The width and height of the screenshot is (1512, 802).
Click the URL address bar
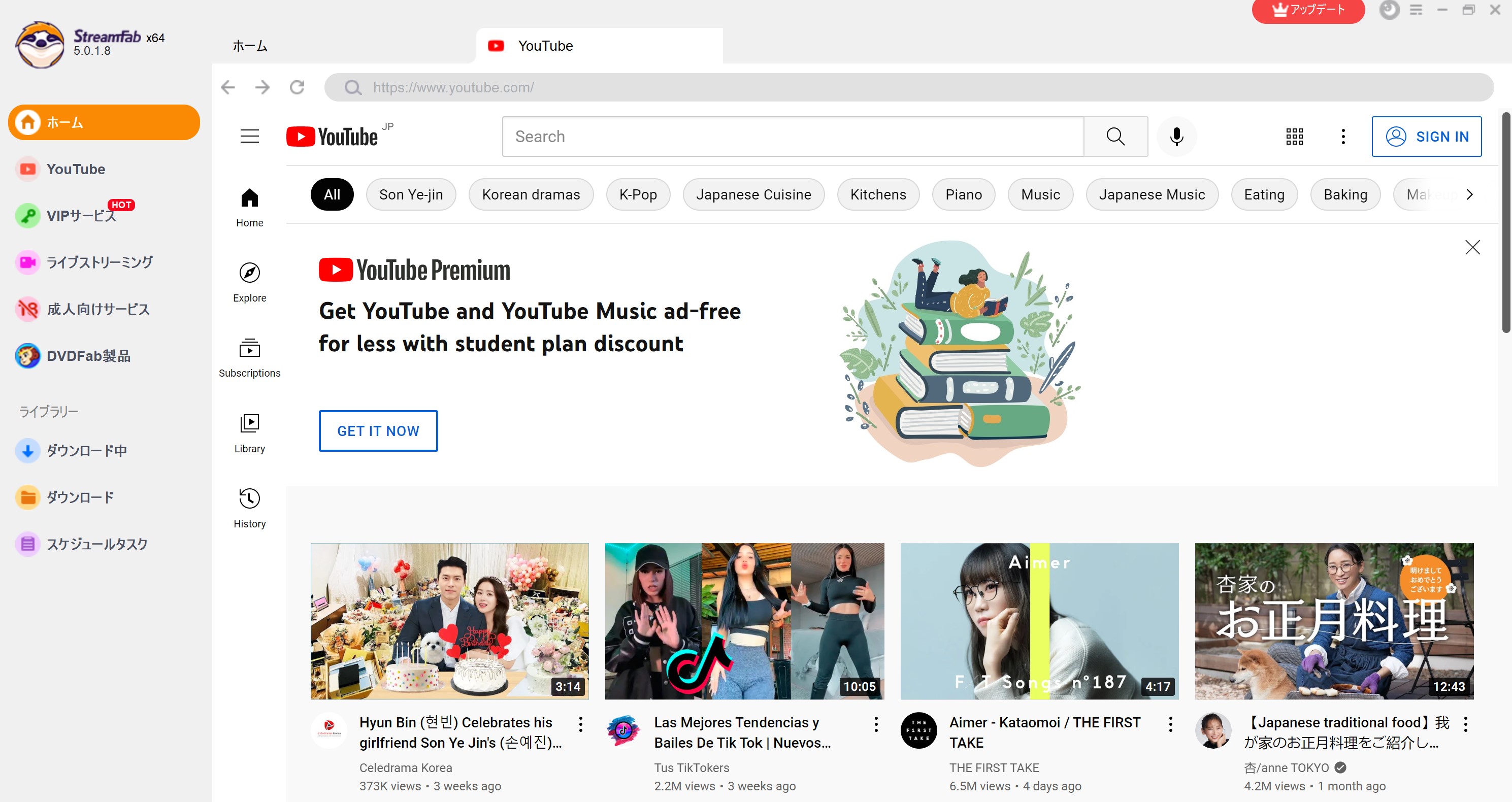pos(909,87)
